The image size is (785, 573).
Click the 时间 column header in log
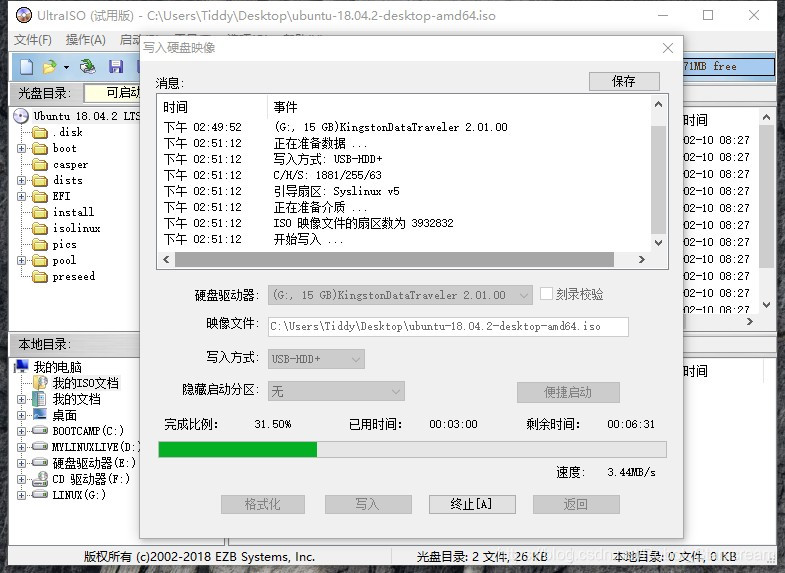pyautogui.click(x=176, y=107)
